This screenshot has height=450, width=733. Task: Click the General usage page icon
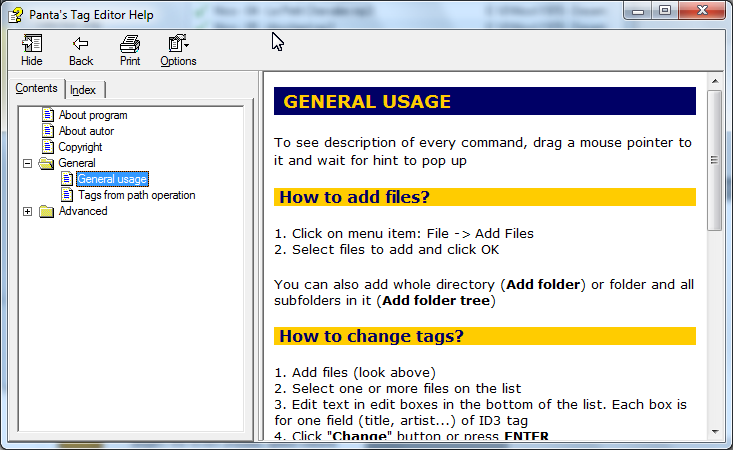pyautogui.click(x=67, y=179)
